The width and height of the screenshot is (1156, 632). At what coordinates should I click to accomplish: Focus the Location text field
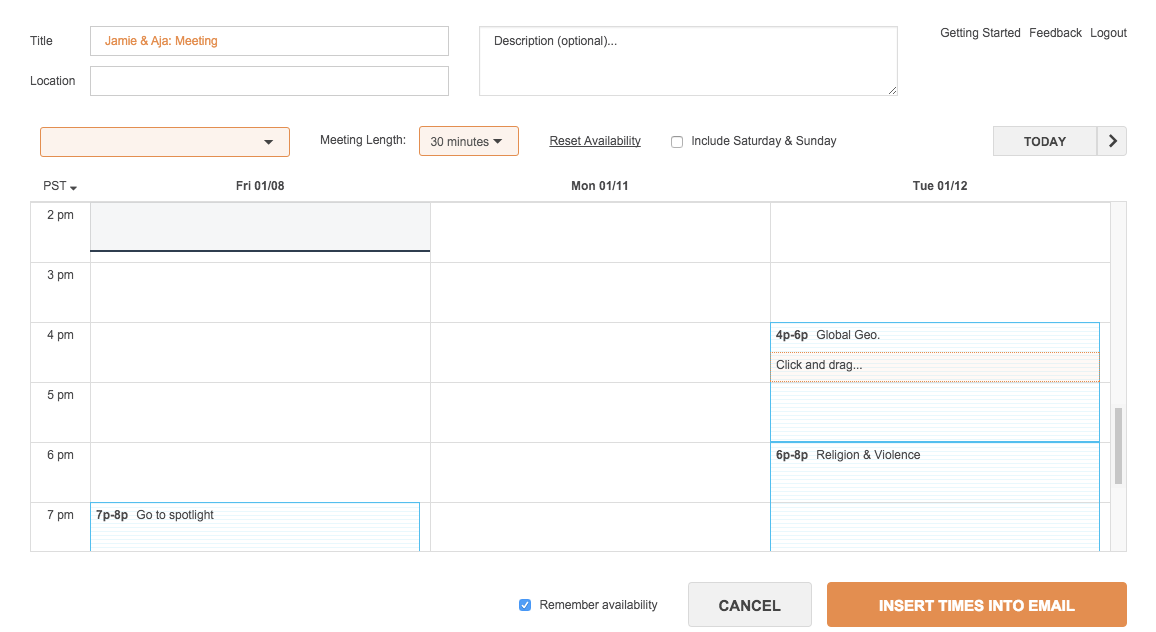coord(269,81)
